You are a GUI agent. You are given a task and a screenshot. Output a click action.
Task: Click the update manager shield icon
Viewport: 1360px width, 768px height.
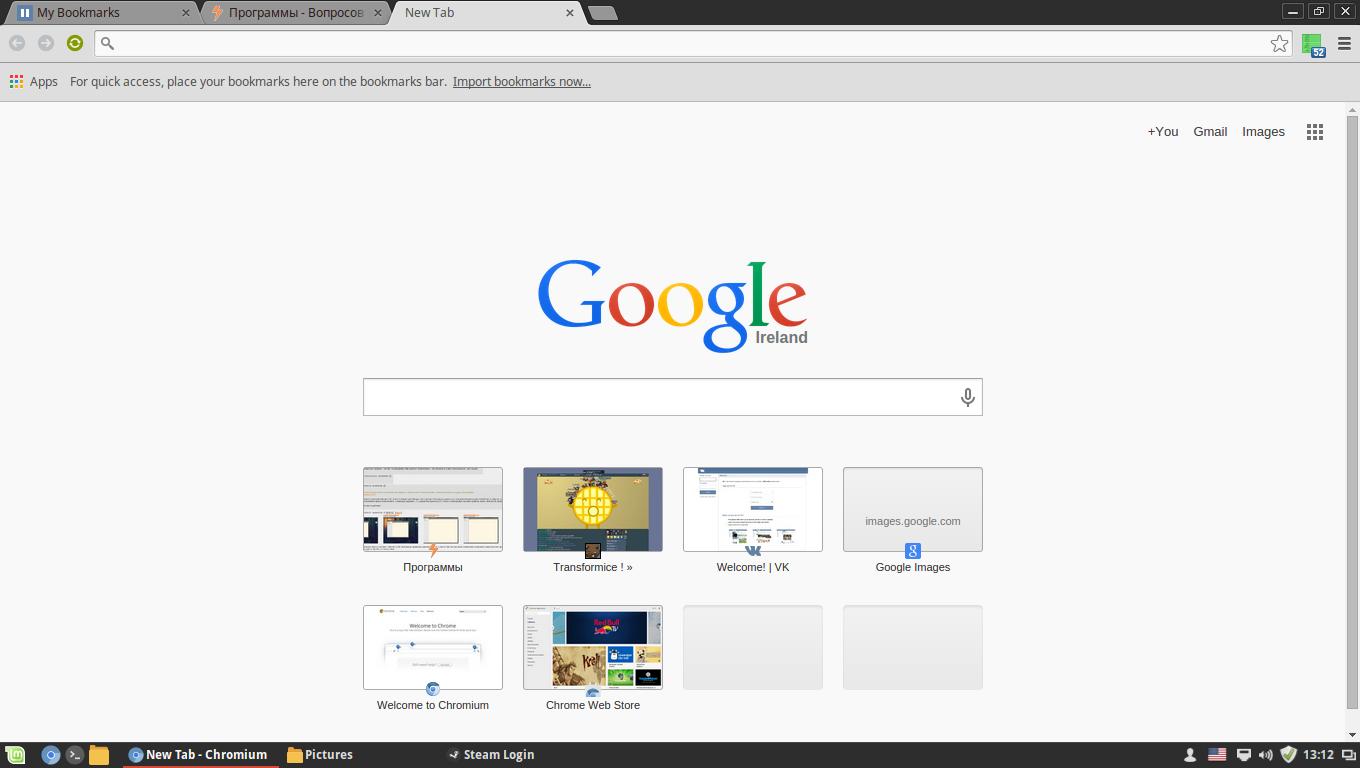(x=1289, y=755)
